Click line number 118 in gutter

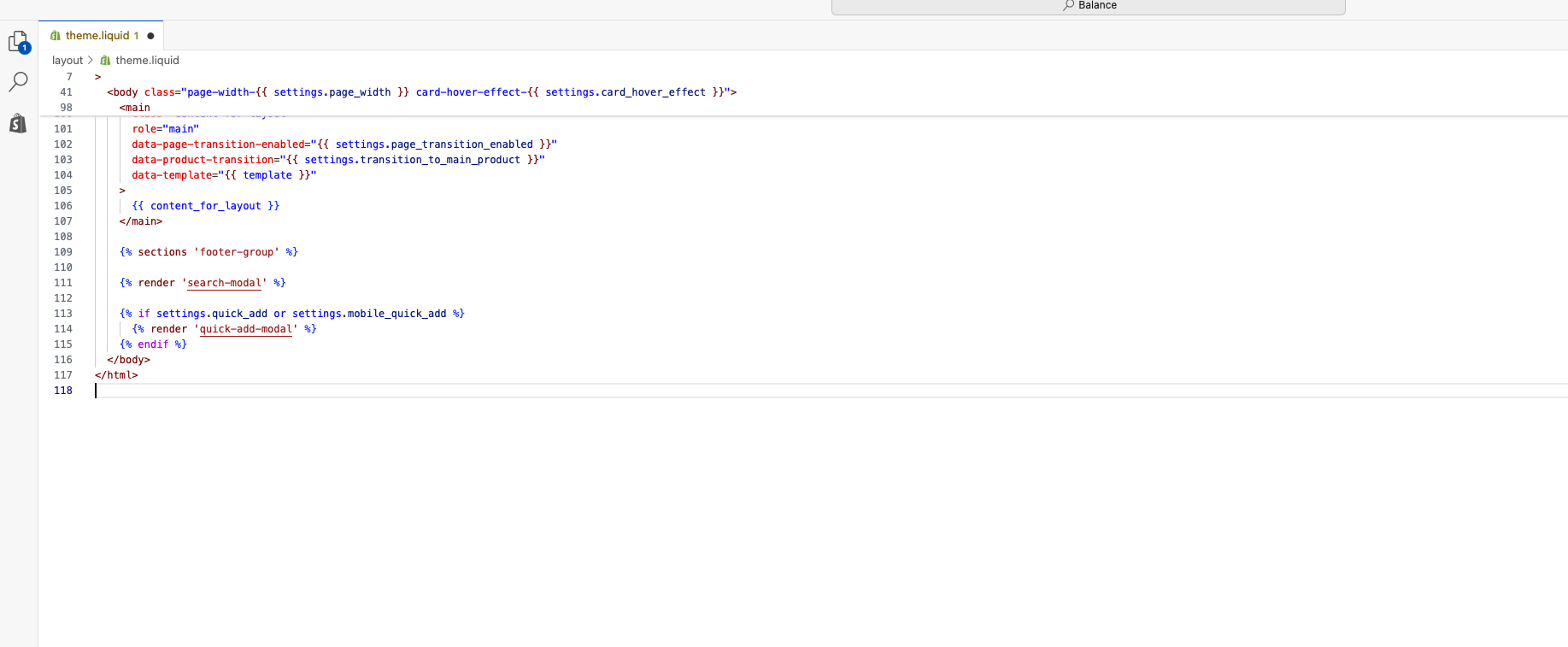tap(63, 391)
